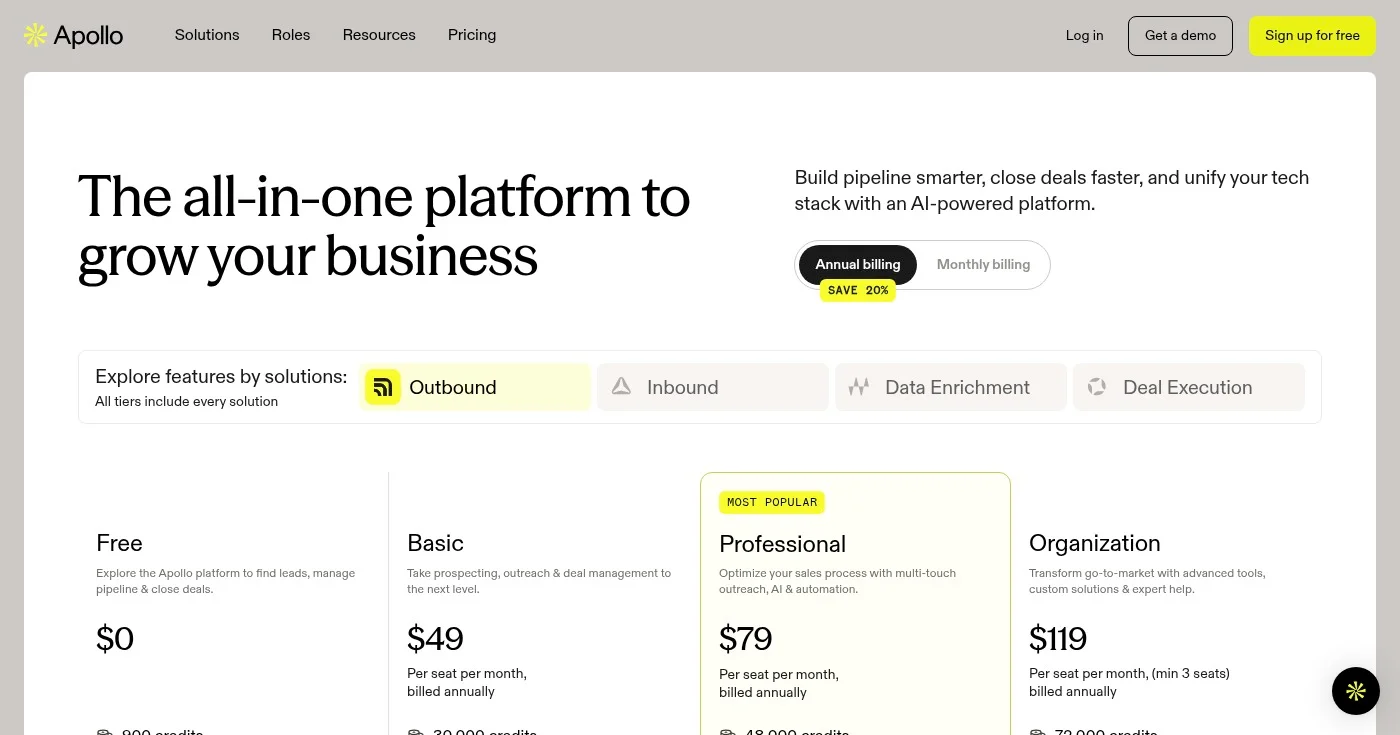Click the Get a demo button

(x=1181, y=35)
